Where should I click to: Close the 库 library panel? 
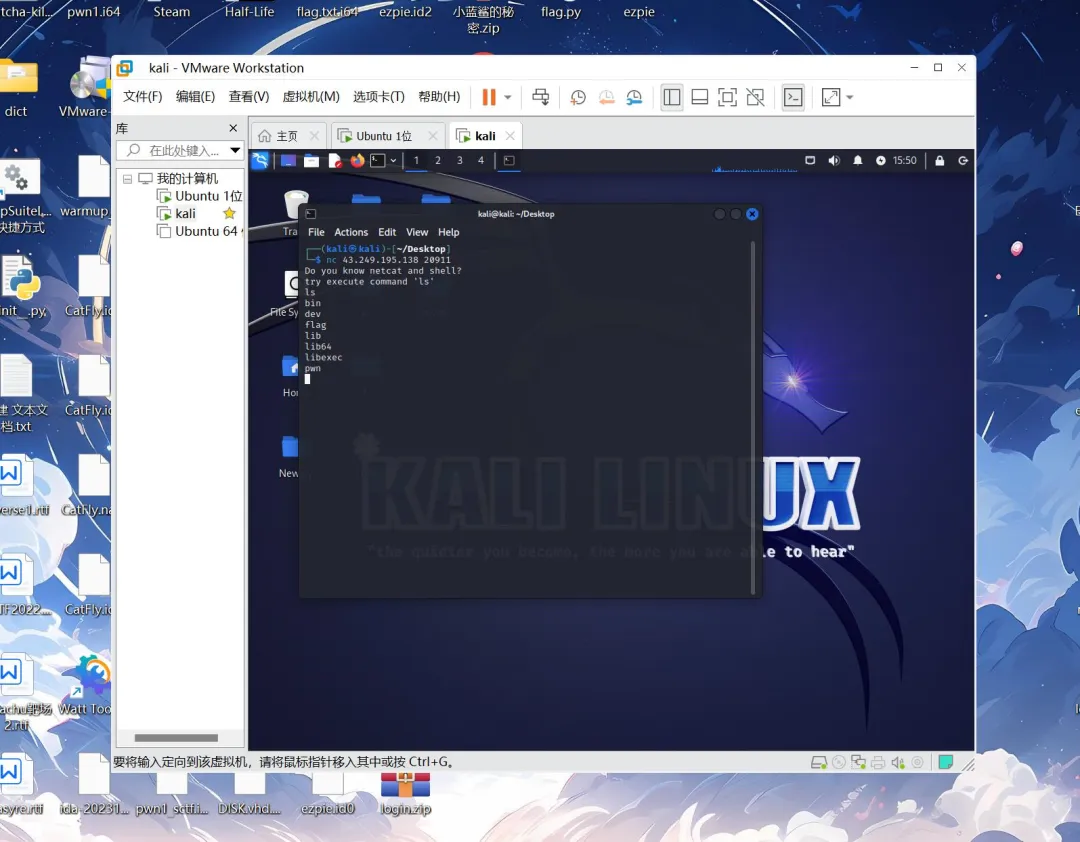pos(233,128)
